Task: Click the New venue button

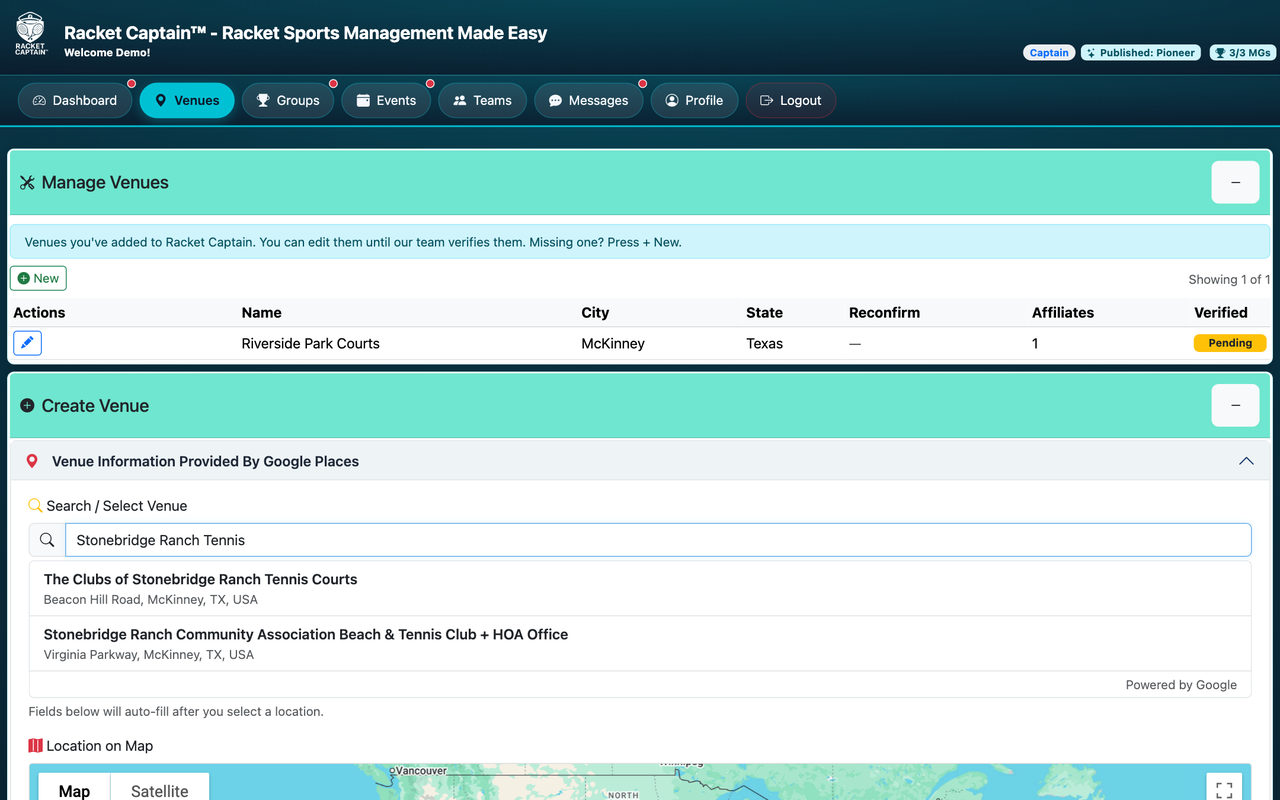Action: click(x=38, y=278)
